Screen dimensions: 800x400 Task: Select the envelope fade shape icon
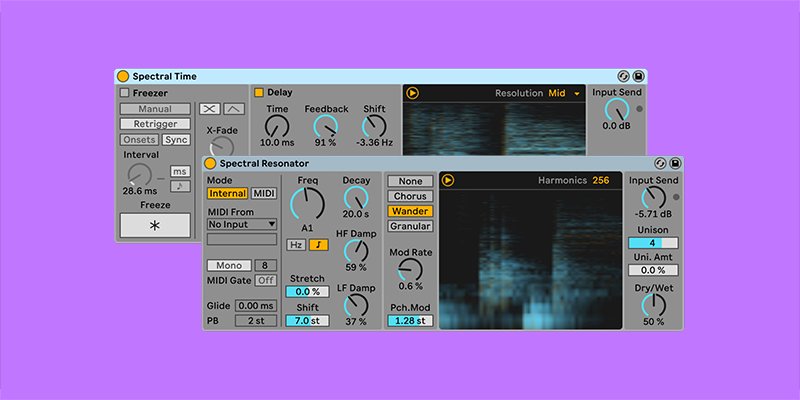point(234,109)
